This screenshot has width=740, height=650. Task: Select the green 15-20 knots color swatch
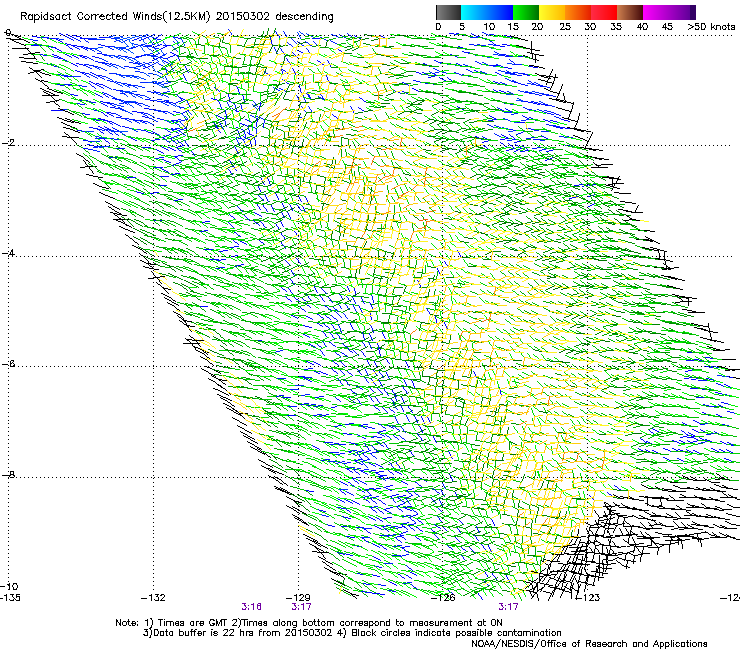pos(526,12)
